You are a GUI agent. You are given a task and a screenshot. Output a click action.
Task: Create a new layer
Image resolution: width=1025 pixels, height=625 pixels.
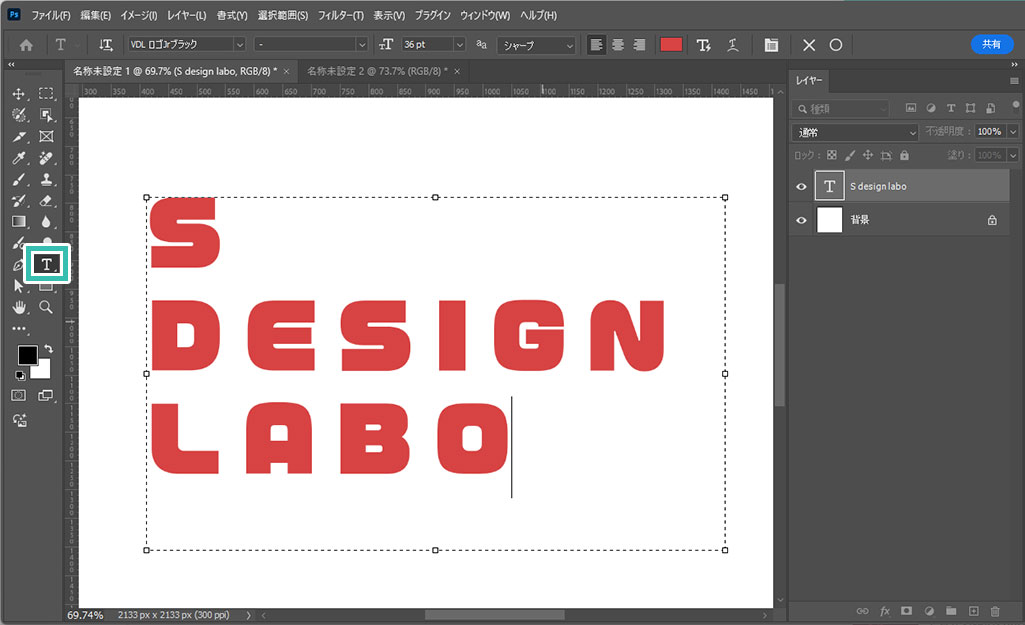point(973,611)
